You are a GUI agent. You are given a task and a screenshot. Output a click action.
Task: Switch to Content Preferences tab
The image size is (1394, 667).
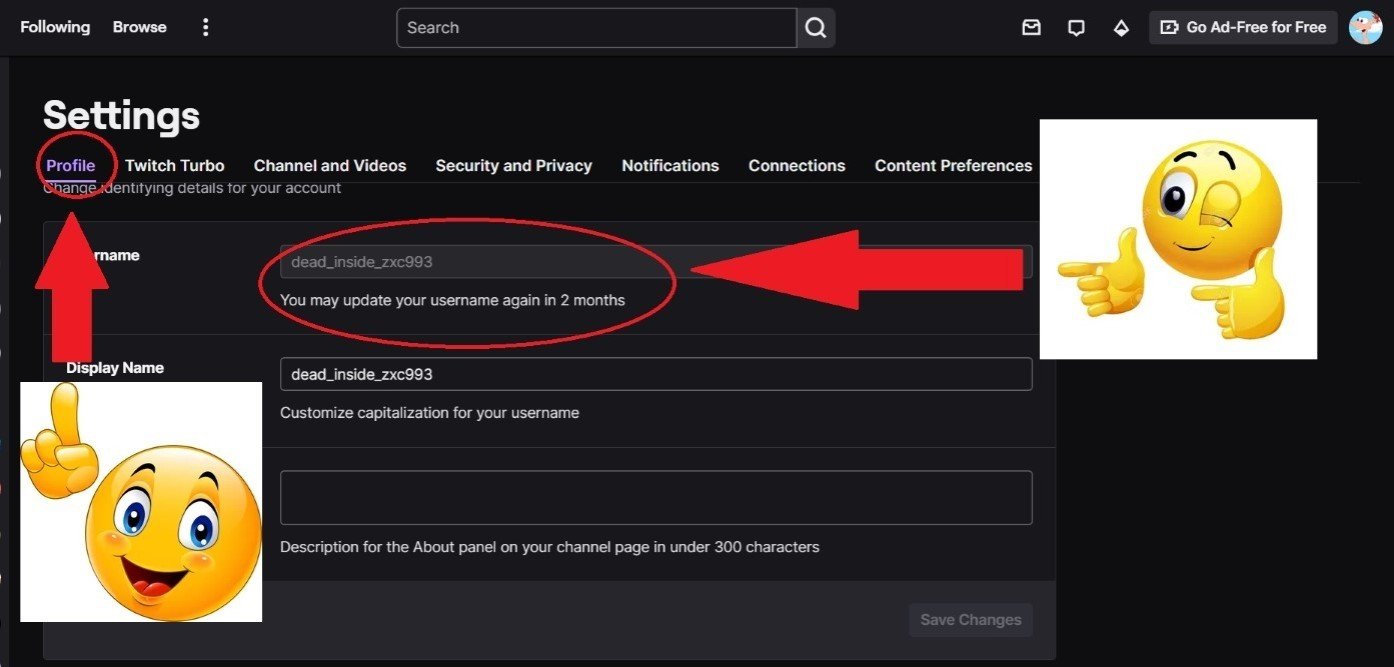953,166
